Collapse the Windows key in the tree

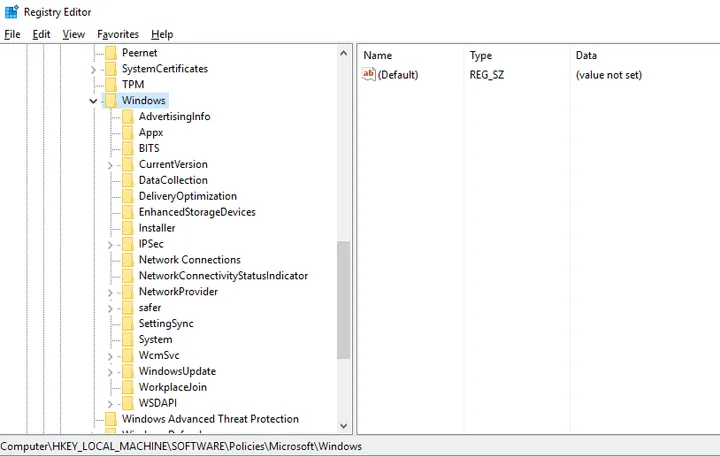click(94, 101)
